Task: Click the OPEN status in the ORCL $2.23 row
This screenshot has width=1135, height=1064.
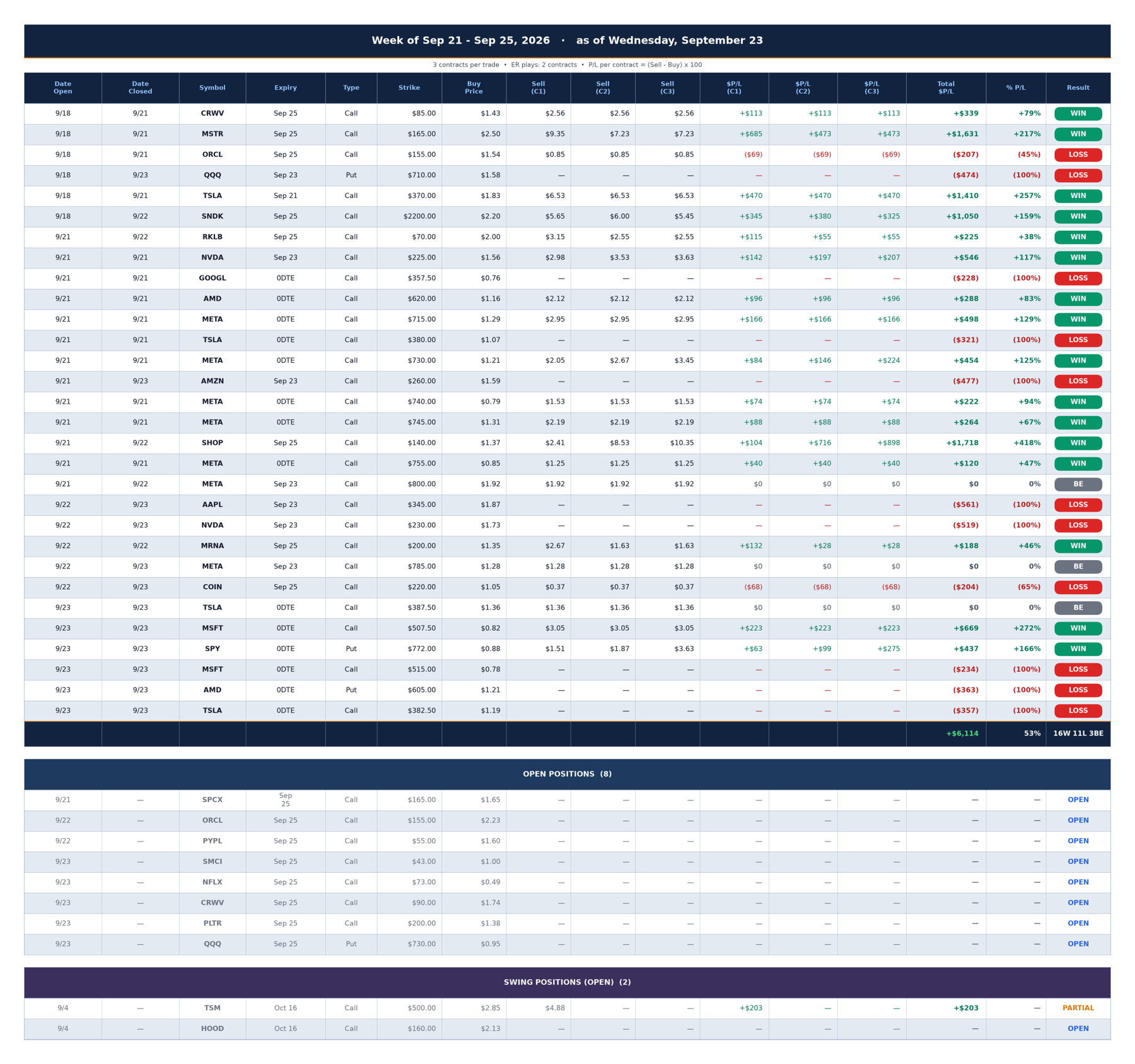Action: click(x=1078, y=821)
